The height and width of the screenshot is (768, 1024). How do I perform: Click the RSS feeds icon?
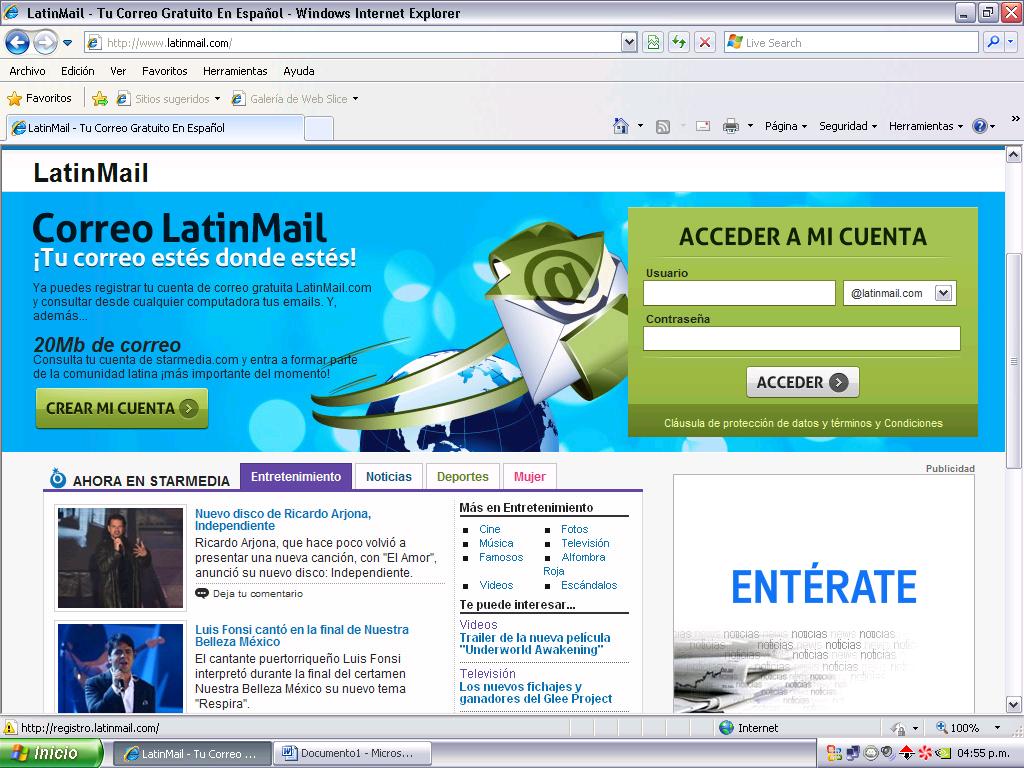tap(661, 126)
